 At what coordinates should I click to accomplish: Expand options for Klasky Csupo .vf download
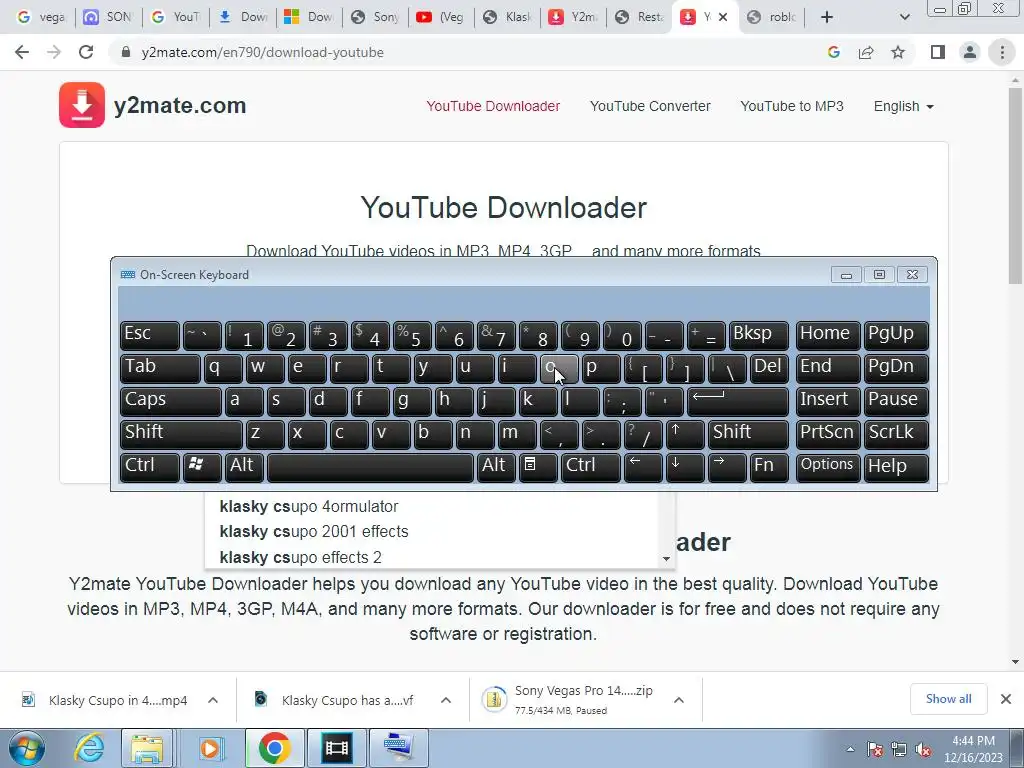[446, 700]
